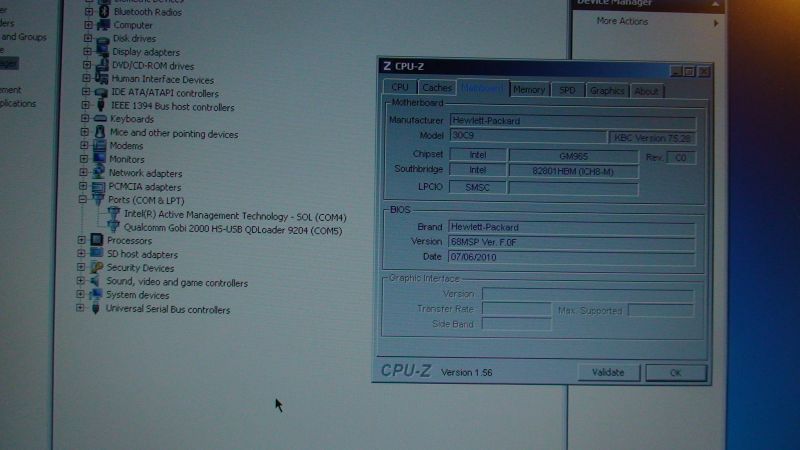The height and width of the screenshot is (450, 800).
Task: Click the KBC Version 75.28 field
Action: coord(652,138)
